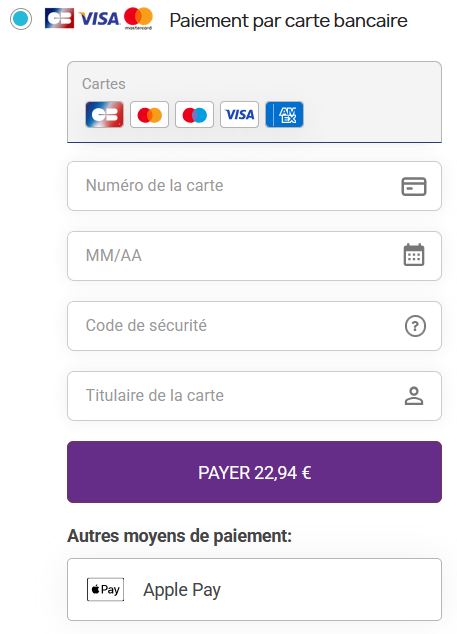Click the Visa icon in Cartes row
457x634 pixels.
tap(239, 114)
